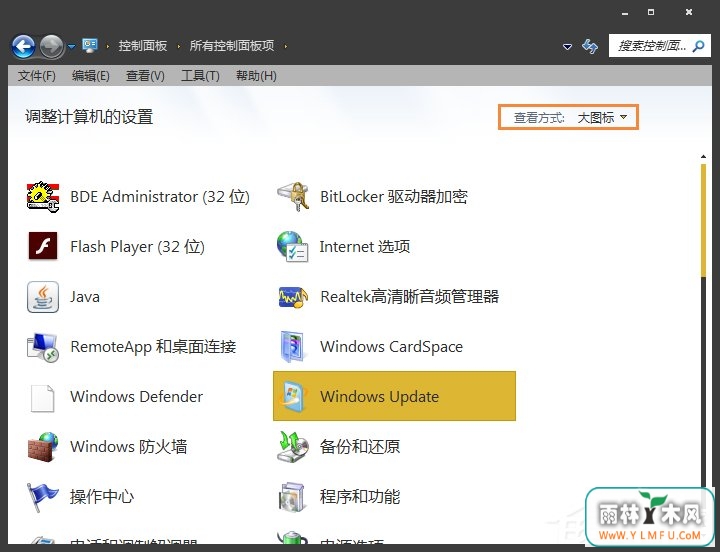
Task: Open the 大图标 view mode dropdown
Action: 602,118
